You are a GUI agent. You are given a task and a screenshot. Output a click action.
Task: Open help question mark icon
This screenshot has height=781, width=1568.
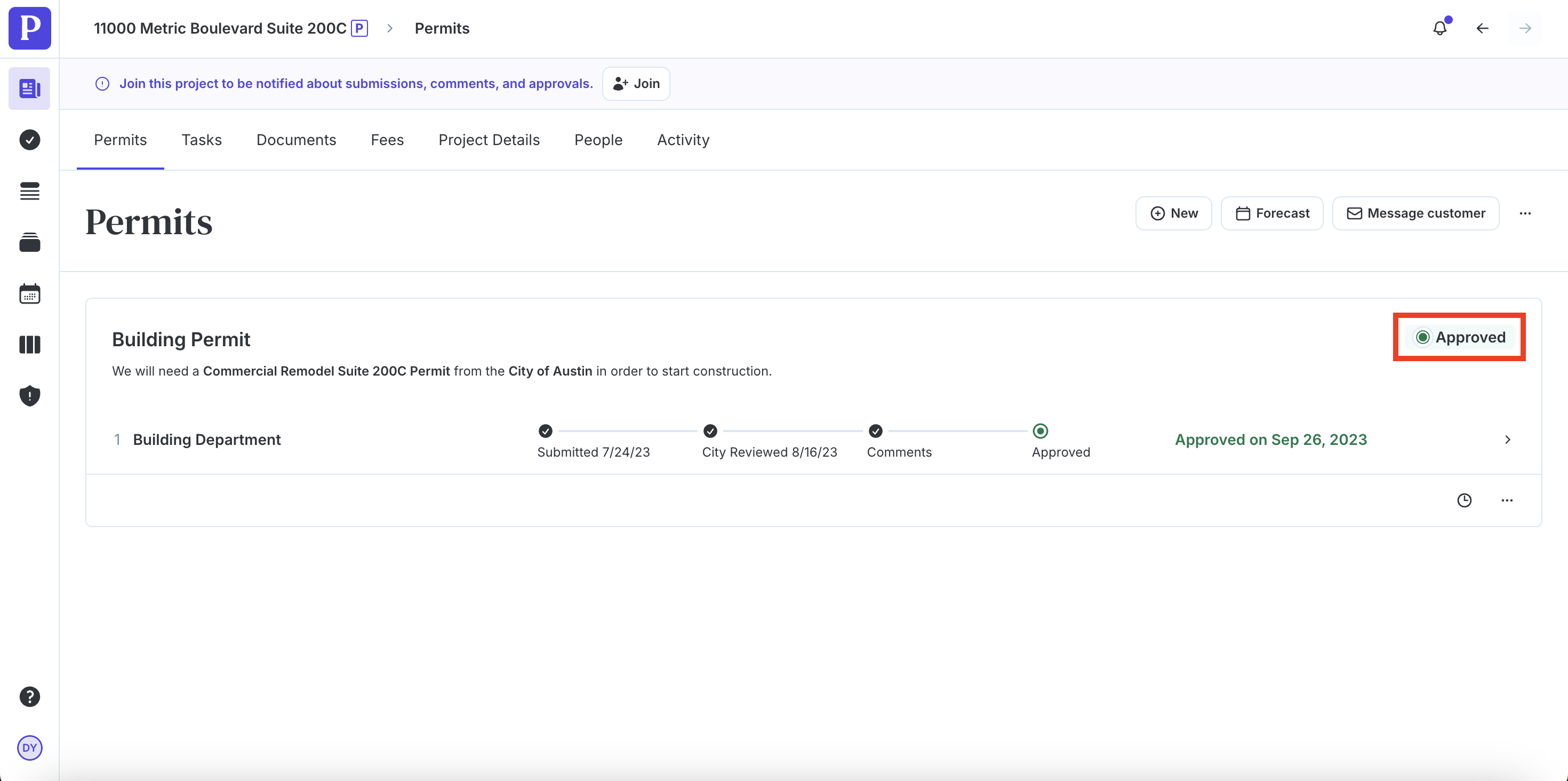point(29,696)
